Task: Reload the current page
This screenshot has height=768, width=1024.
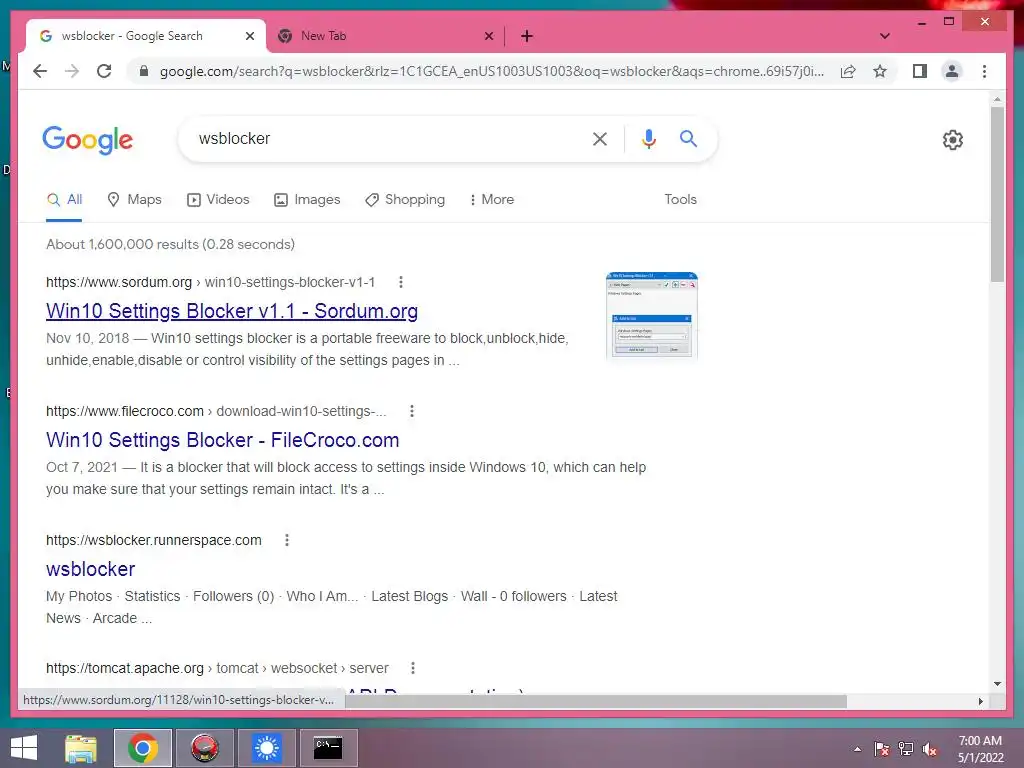Action: click(x=104, y=71)
